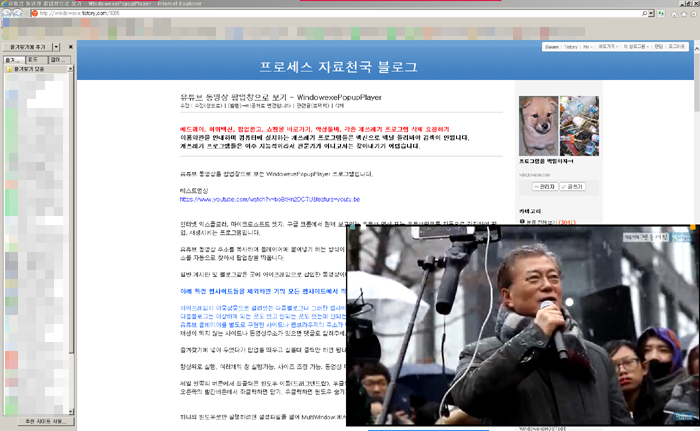This screenshot has width=700, height=431.
Task: Switch to the first '즐겨...' favorites tab
Action: (x=13, y=60)
